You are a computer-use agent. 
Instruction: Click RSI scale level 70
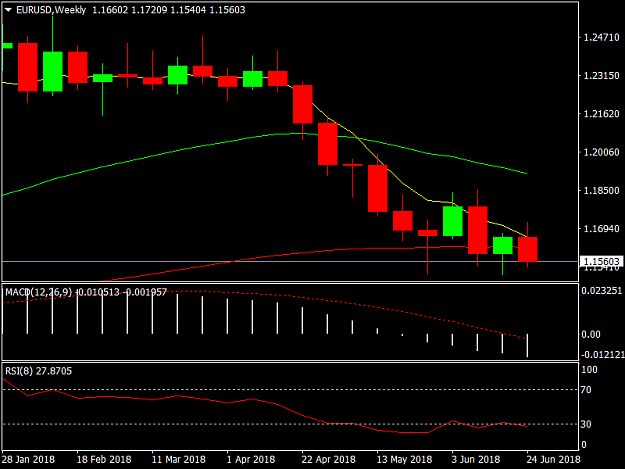(x=586, y=389)
